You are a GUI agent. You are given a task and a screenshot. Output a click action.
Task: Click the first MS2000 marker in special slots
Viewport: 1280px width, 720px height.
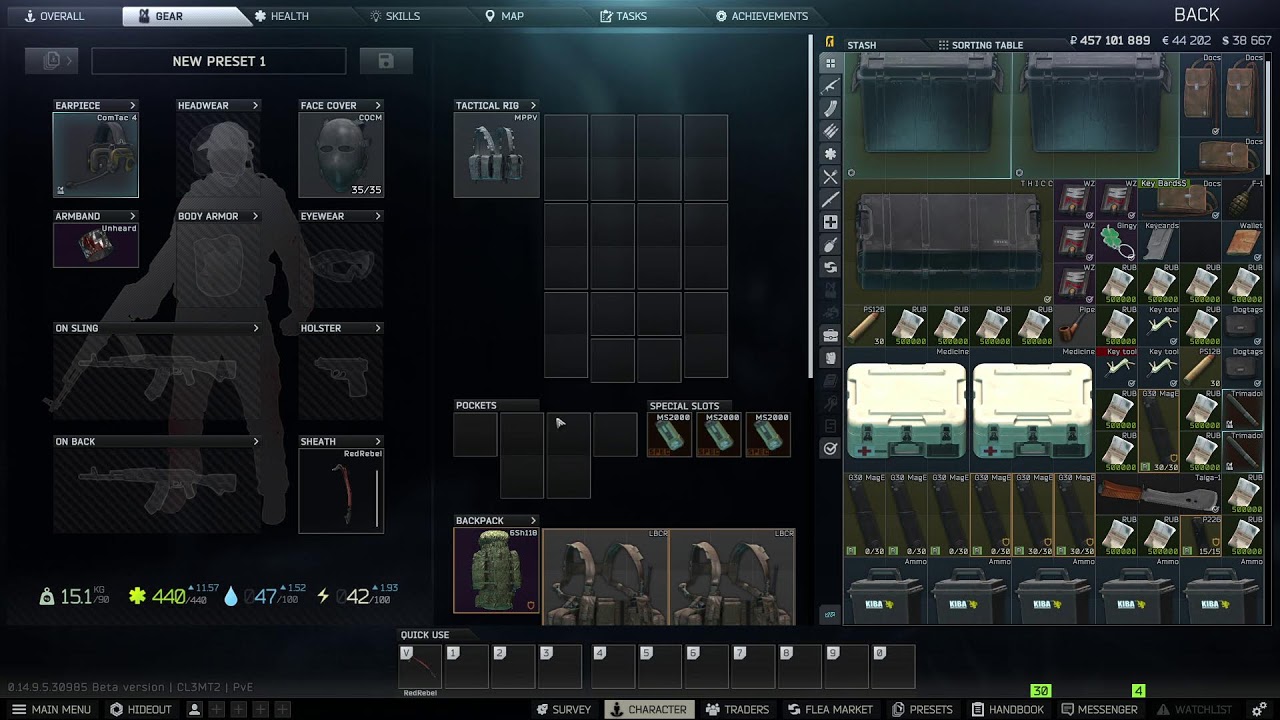[x=670, y=435]
